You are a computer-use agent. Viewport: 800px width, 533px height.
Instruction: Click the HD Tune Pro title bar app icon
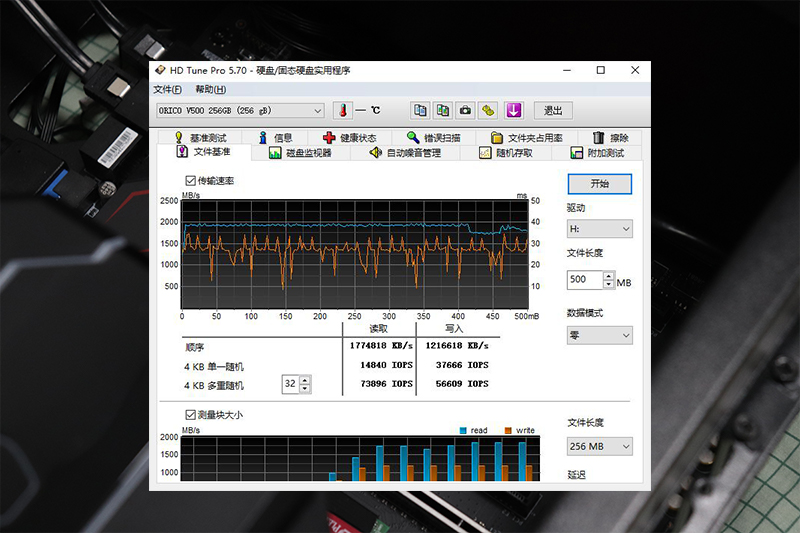[x=160, y=70]
